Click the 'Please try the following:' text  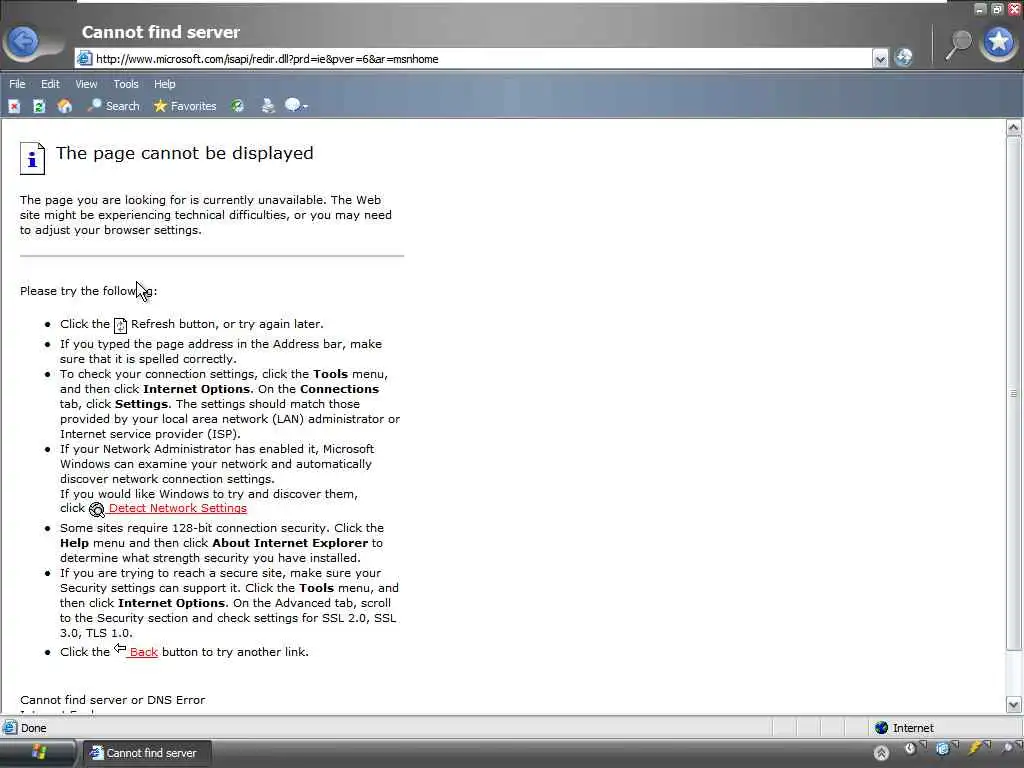click(x=88, y=291)
